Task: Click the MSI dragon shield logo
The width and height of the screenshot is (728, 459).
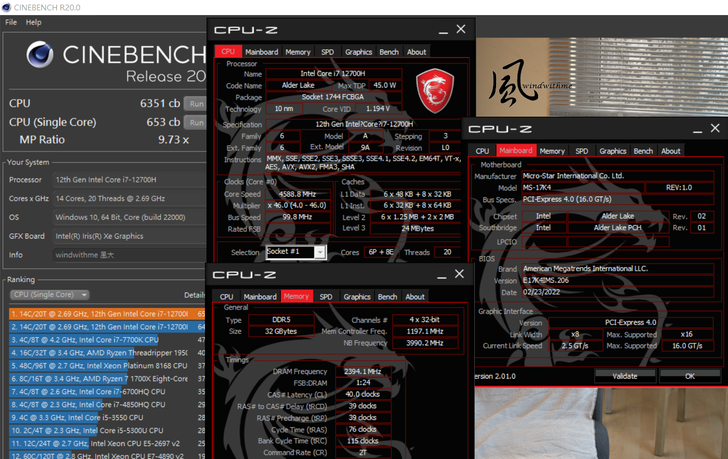Action: pos(435,91)
